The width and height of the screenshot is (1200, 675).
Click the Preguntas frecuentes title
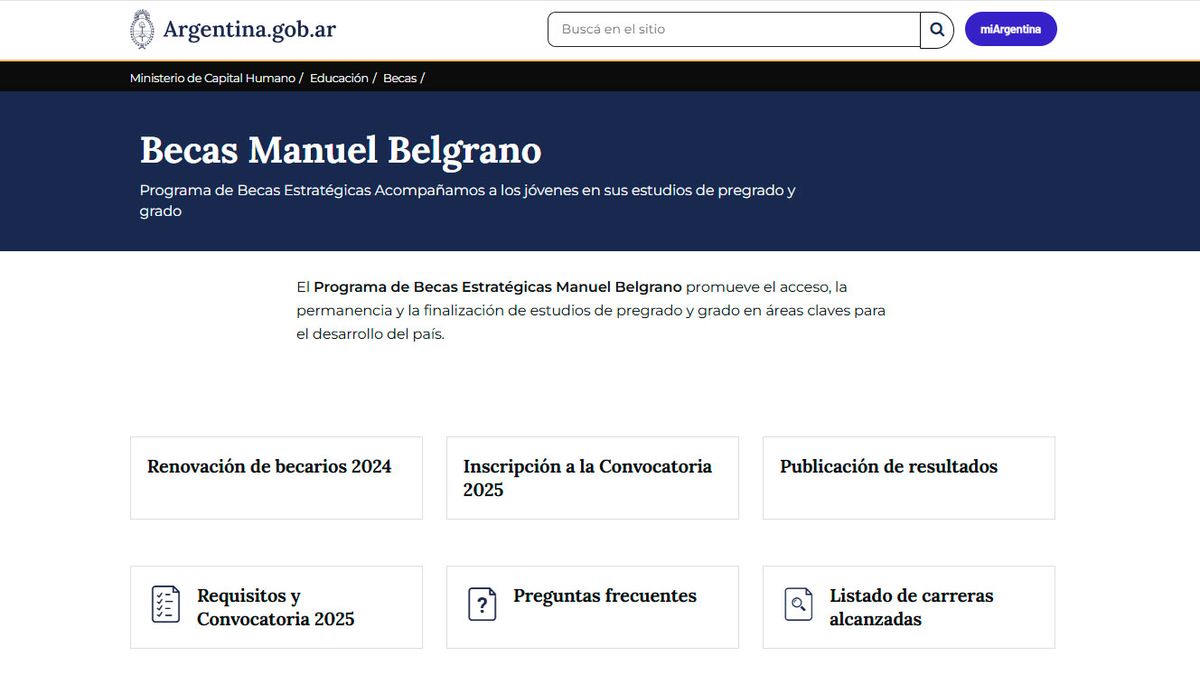pyautogui.click(x=604, y=596)
